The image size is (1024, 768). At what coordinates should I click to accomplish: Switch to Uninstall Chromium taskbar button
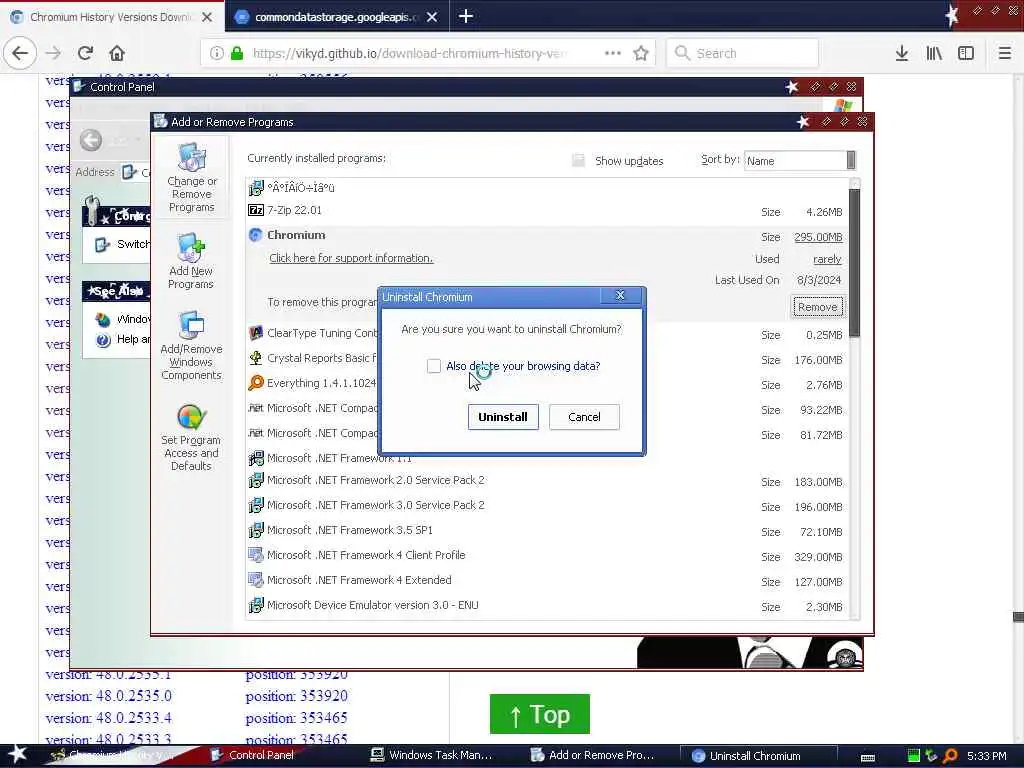[x=758, y=755]
